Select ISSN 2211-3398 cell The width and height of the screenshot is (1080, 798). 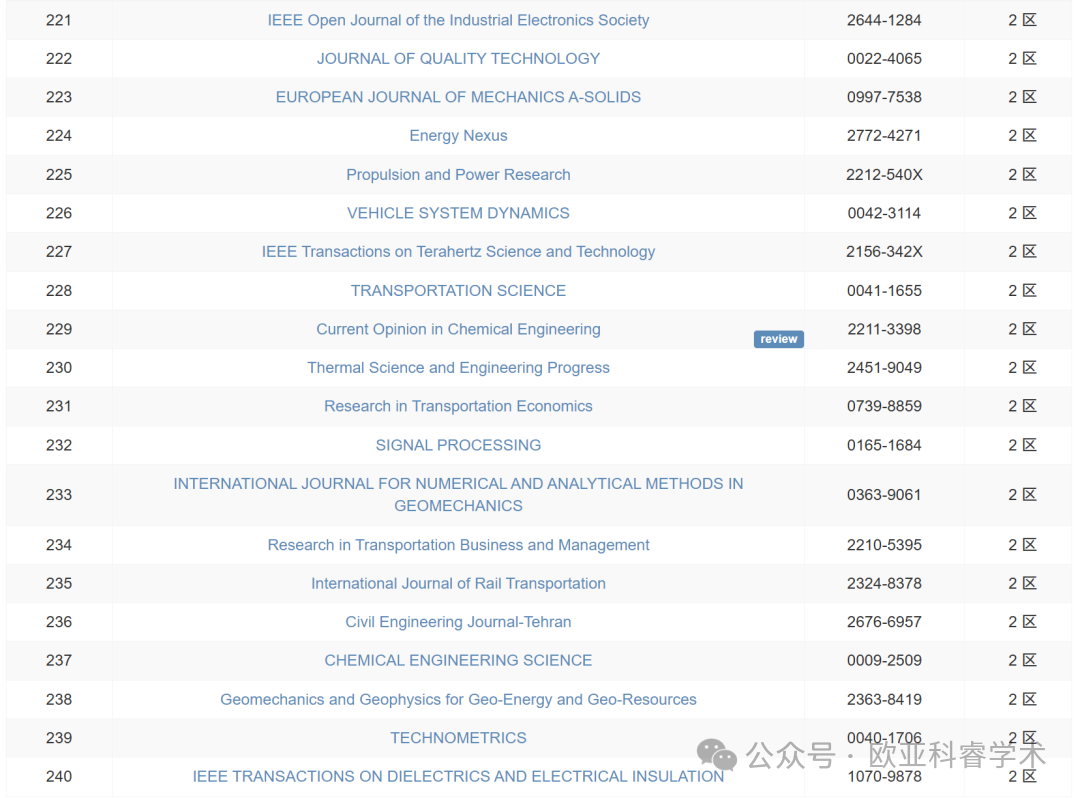(x=884, y=329)
